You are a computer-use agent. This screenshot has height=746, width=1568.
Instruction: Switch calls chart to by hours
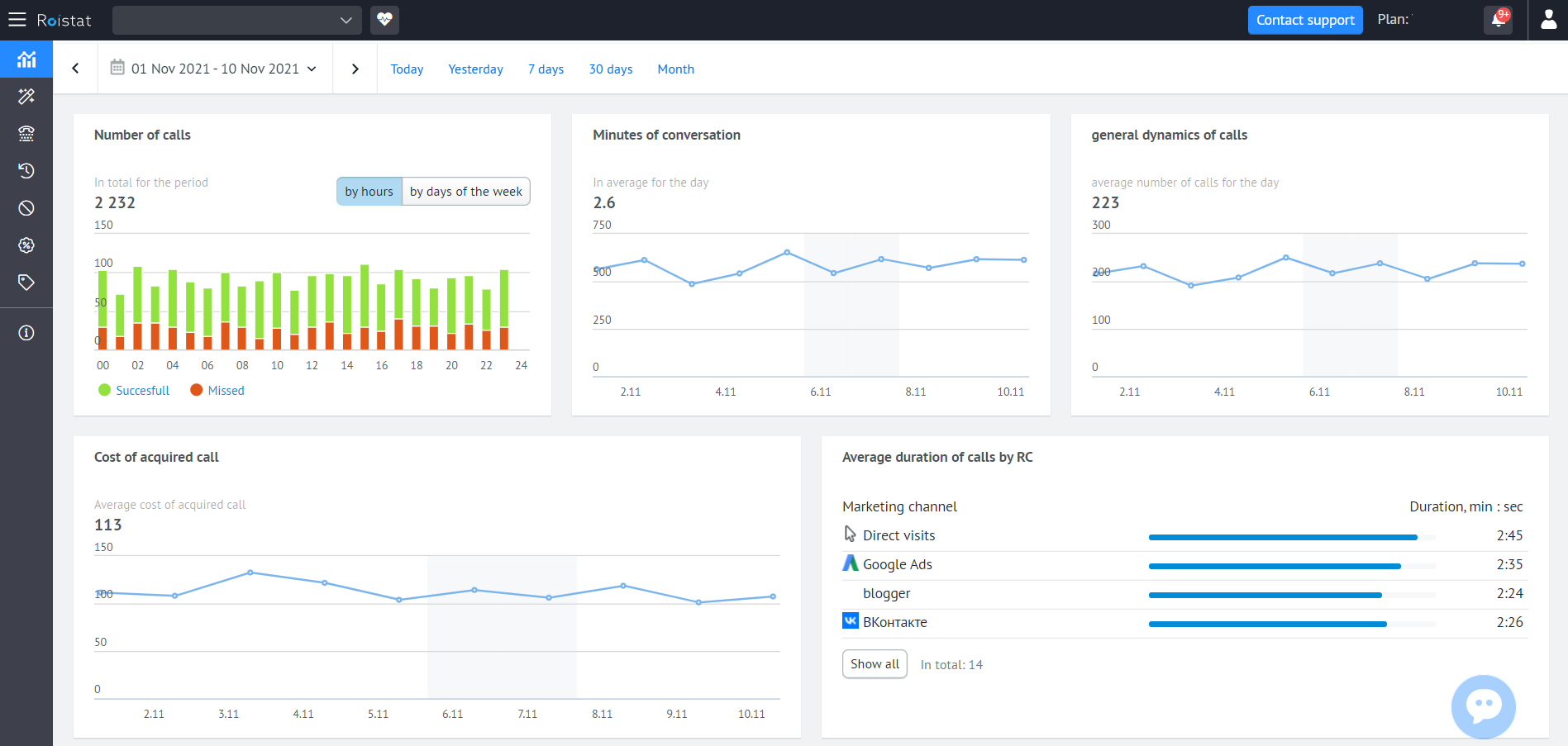tap(369, 192)
